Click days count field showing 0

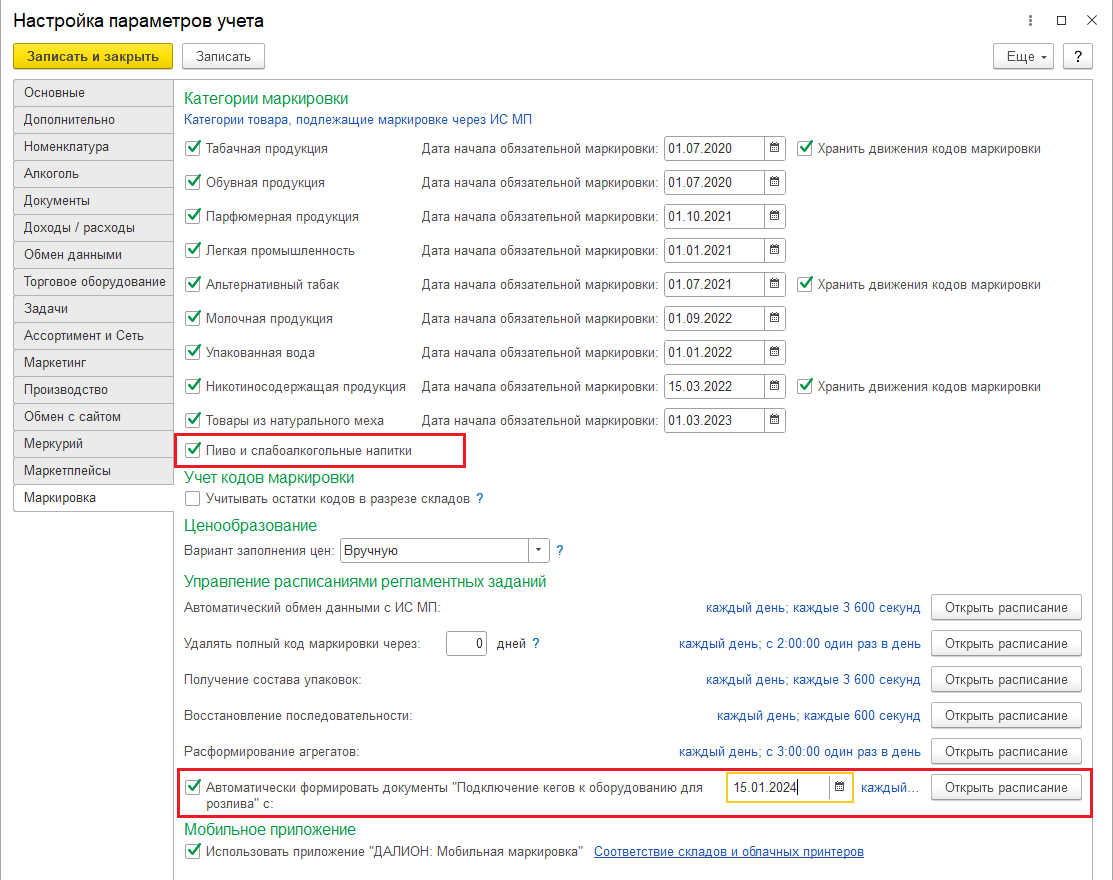[466, 644]
